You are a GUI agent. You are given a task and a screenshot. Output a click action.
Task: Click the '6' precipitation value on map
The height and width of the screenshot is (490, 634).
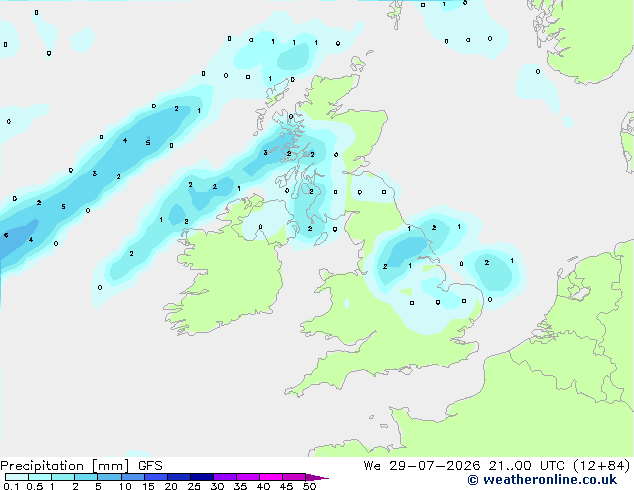(x=6, y=235)
